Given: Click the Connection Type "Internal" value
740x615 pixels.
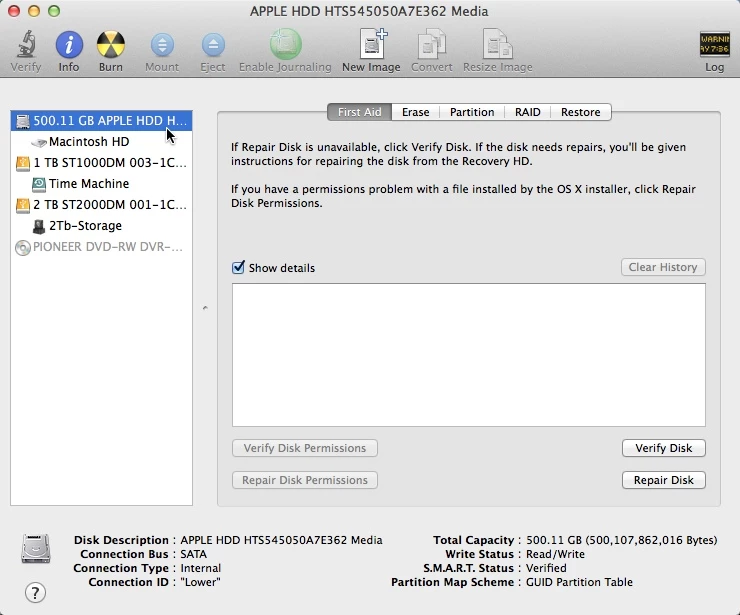Looking at the screenshot, I should pos(201,568).
